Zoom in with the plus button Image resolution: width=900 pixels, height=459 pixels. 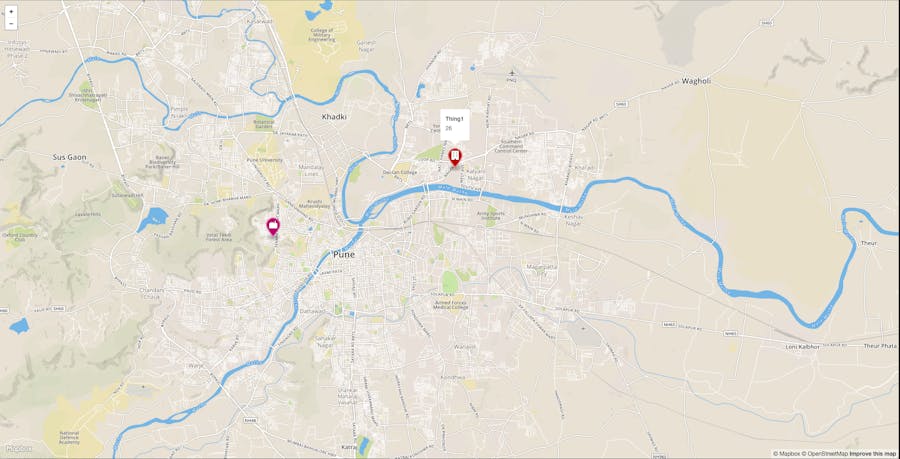tap(11, 11)
